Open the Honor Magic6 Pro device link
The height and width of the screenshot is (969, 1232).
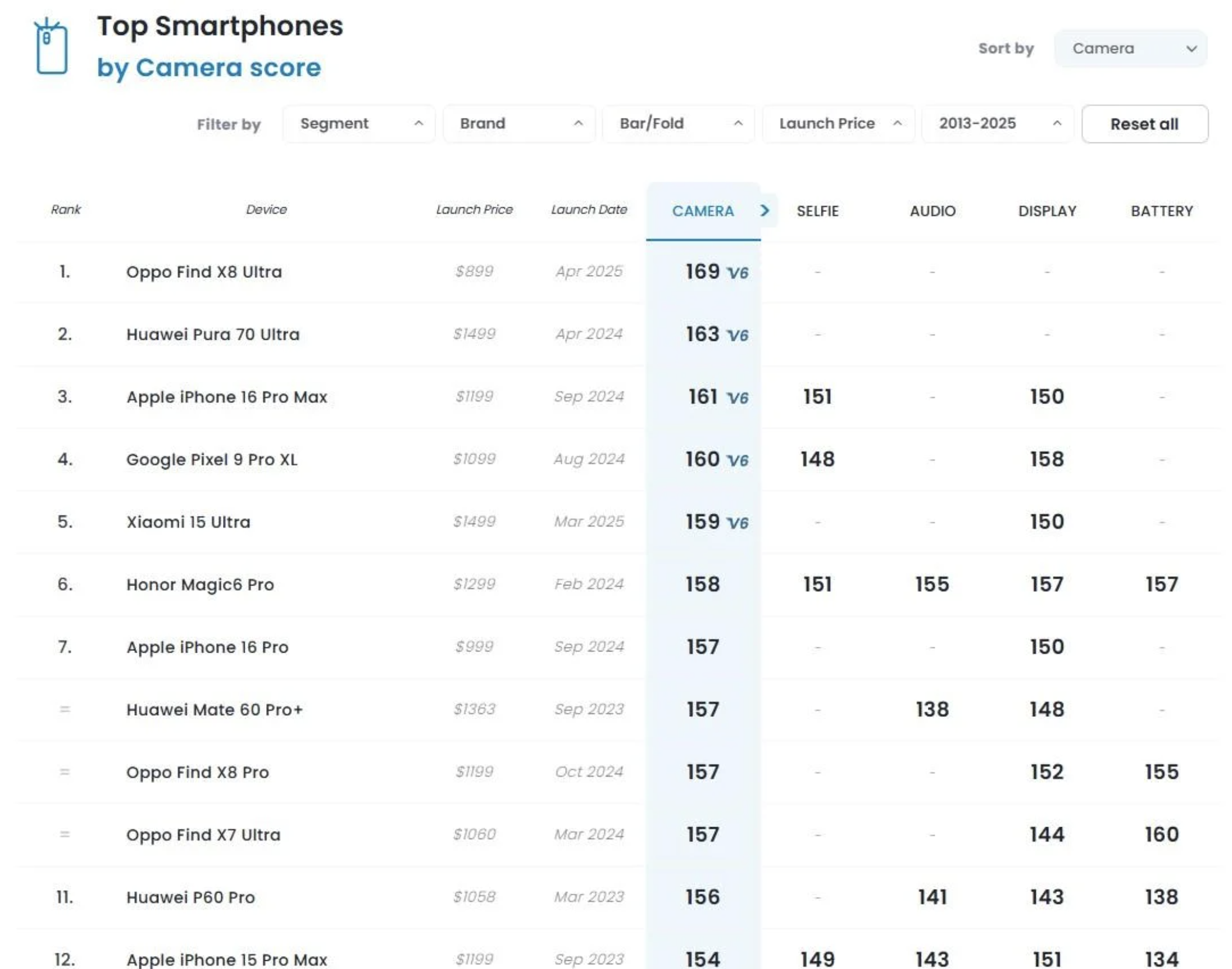point(200,584)
